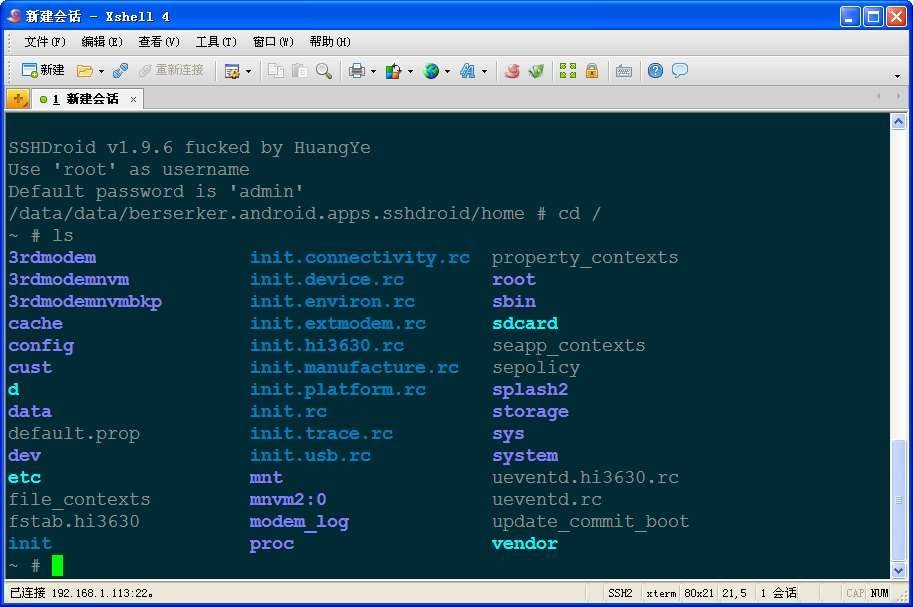Click the magnifier find icon
913x607 pixels.
324,71
